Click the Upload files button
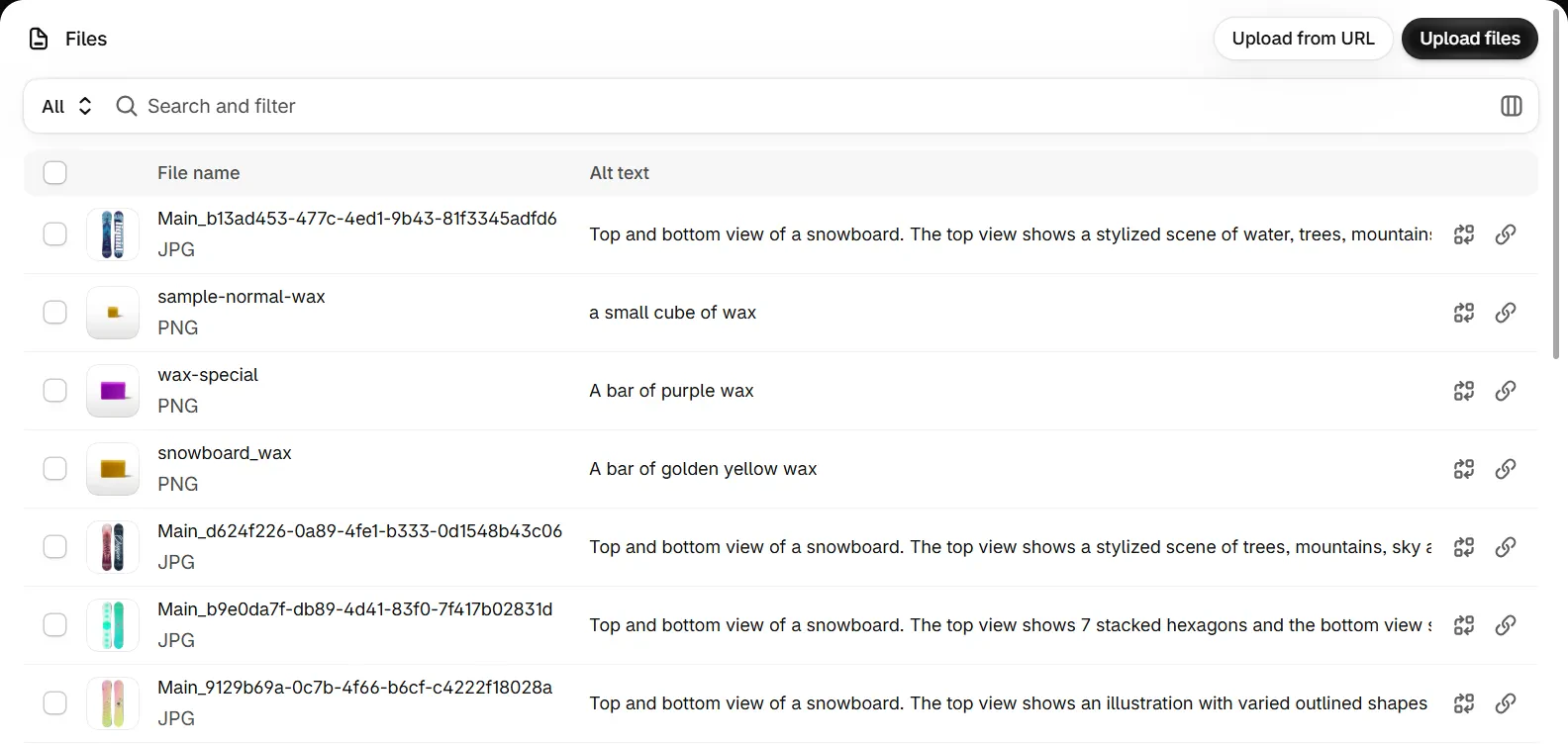1568x744 pixels. pos(1469,39)
